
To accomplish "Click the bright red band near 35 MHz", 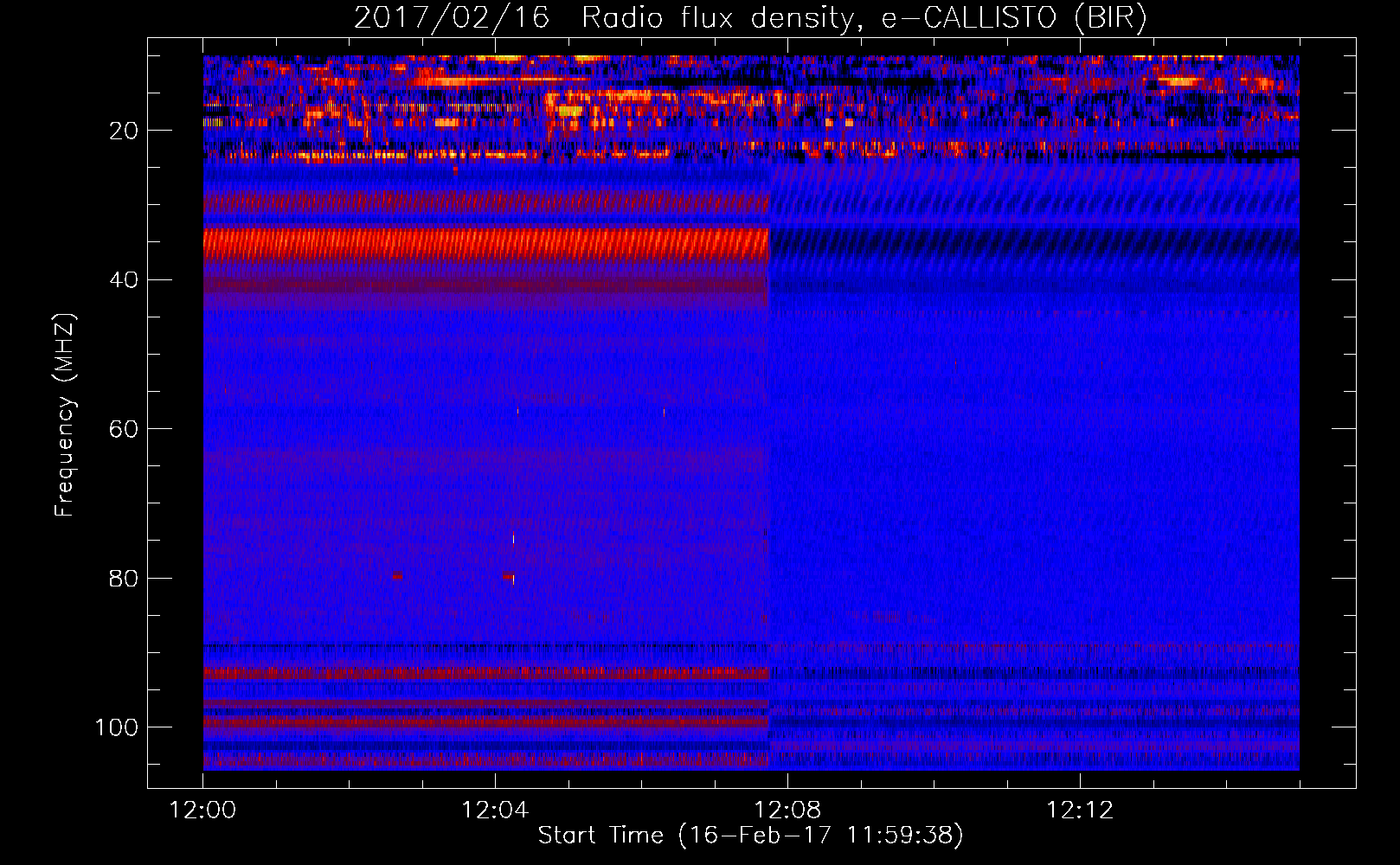I will tap(486, 244).
